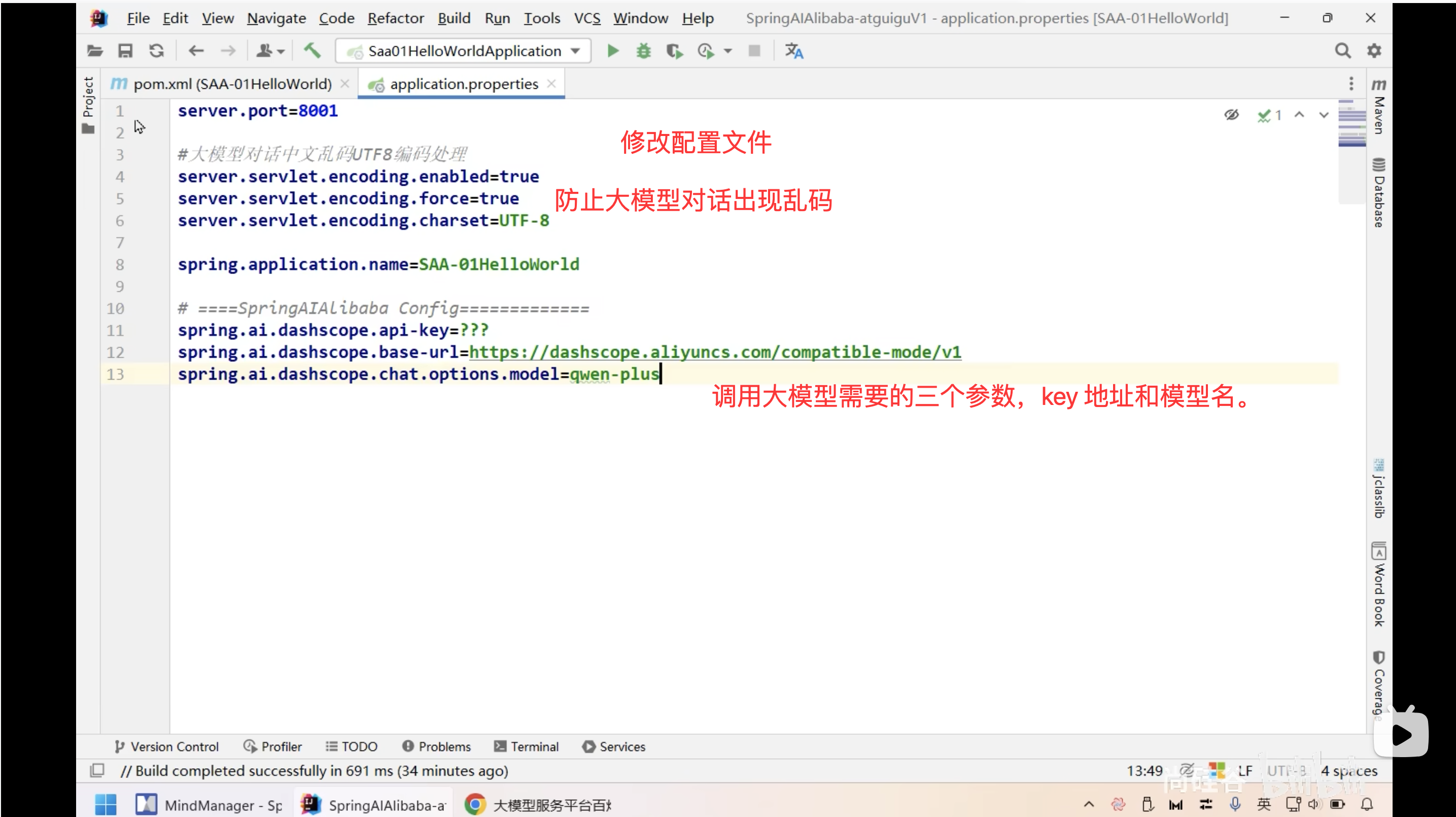The width and height of the screenshot is (1456, 817).
Task: Open the Terminal tool window
Action: pyautogui.click(x=526, y=746)
